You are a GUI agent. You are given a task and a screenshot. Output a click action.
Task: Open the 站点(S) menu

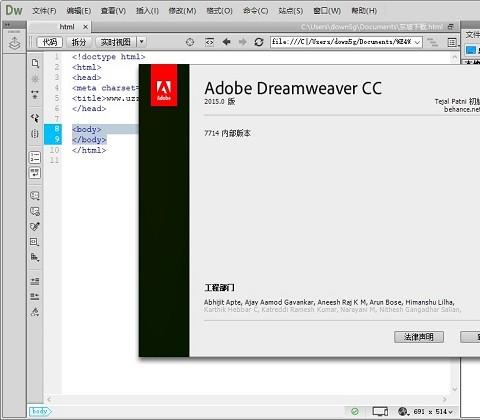[x=291, y=11]
